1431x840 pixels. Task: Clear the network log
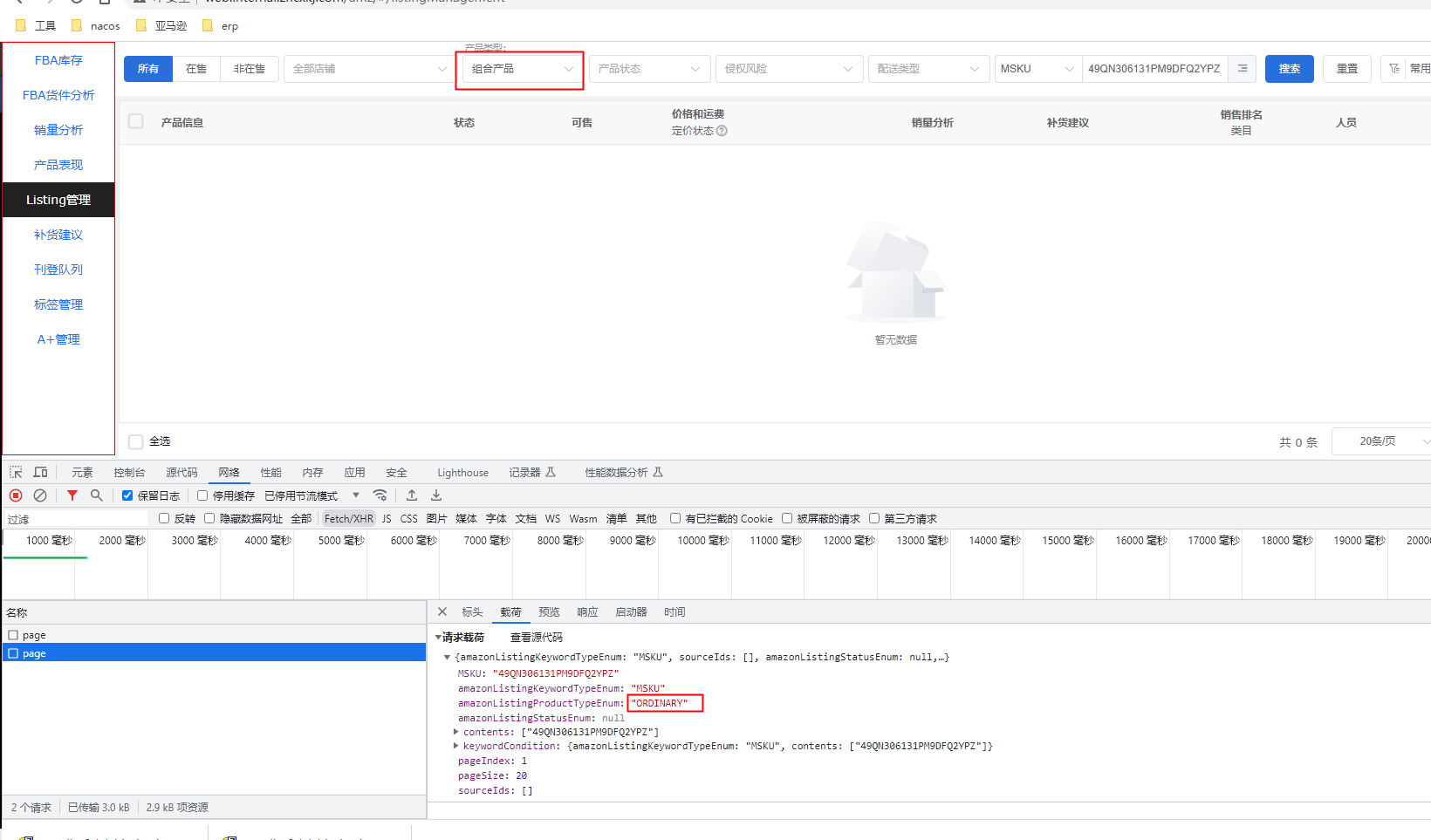(x=40, y=495)
